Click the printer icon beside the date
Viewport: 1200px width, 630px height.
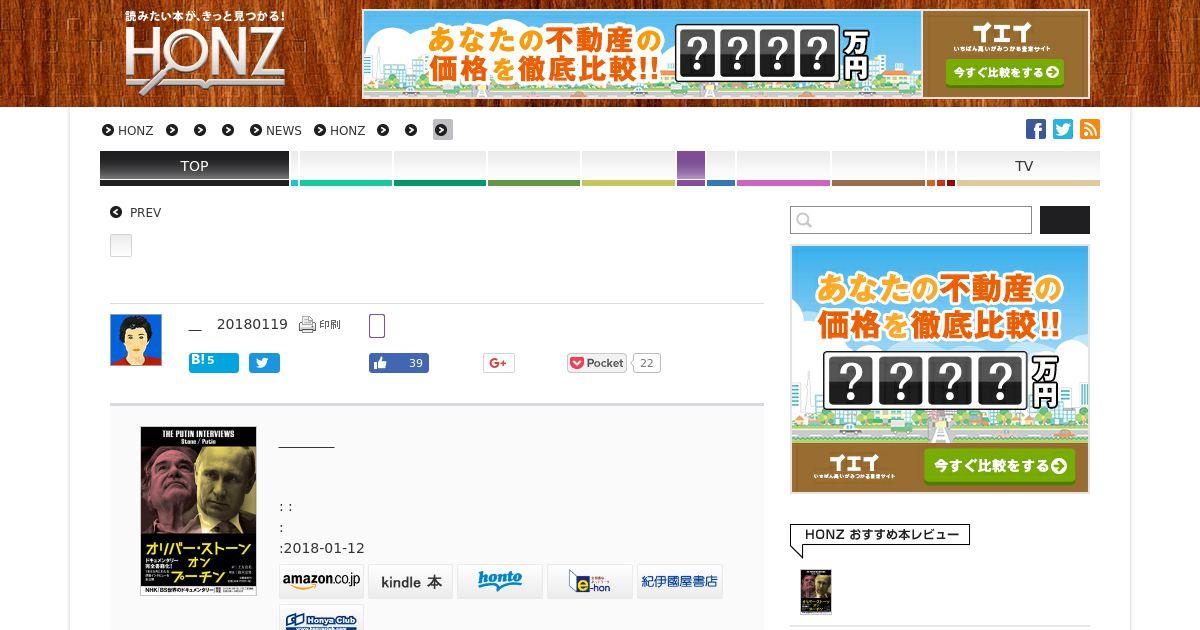(307, 324)
